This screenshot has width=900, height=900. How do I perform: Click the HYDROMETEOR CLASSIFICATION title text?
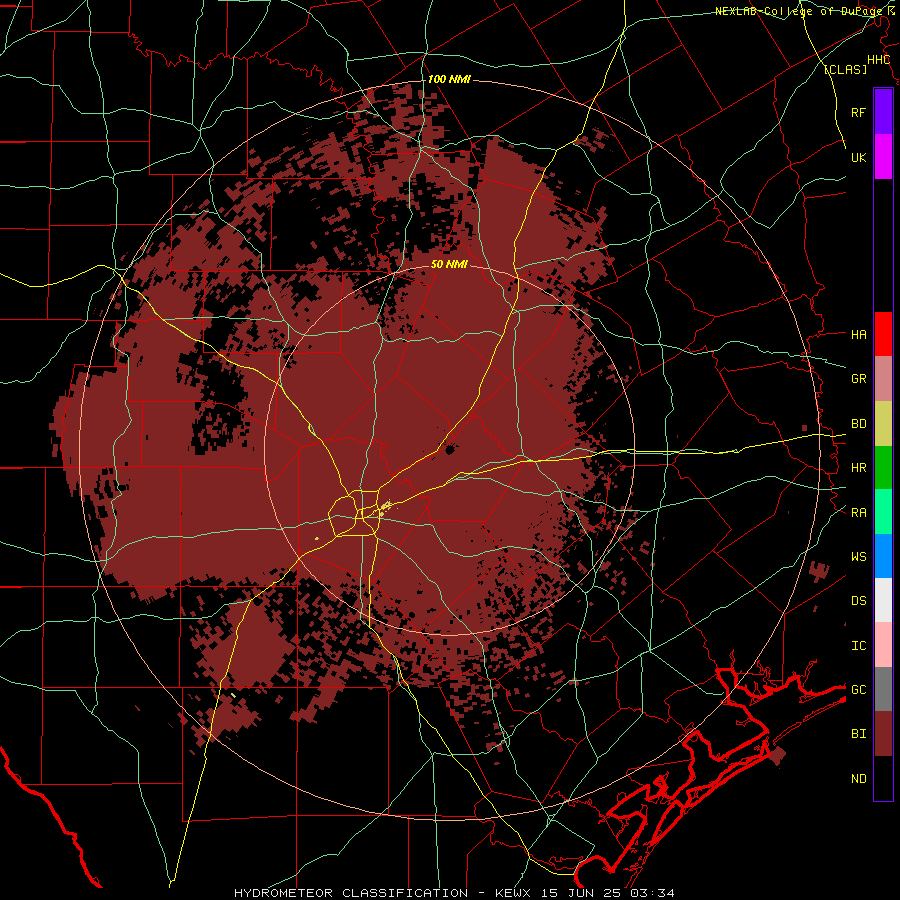pos(351,893)
